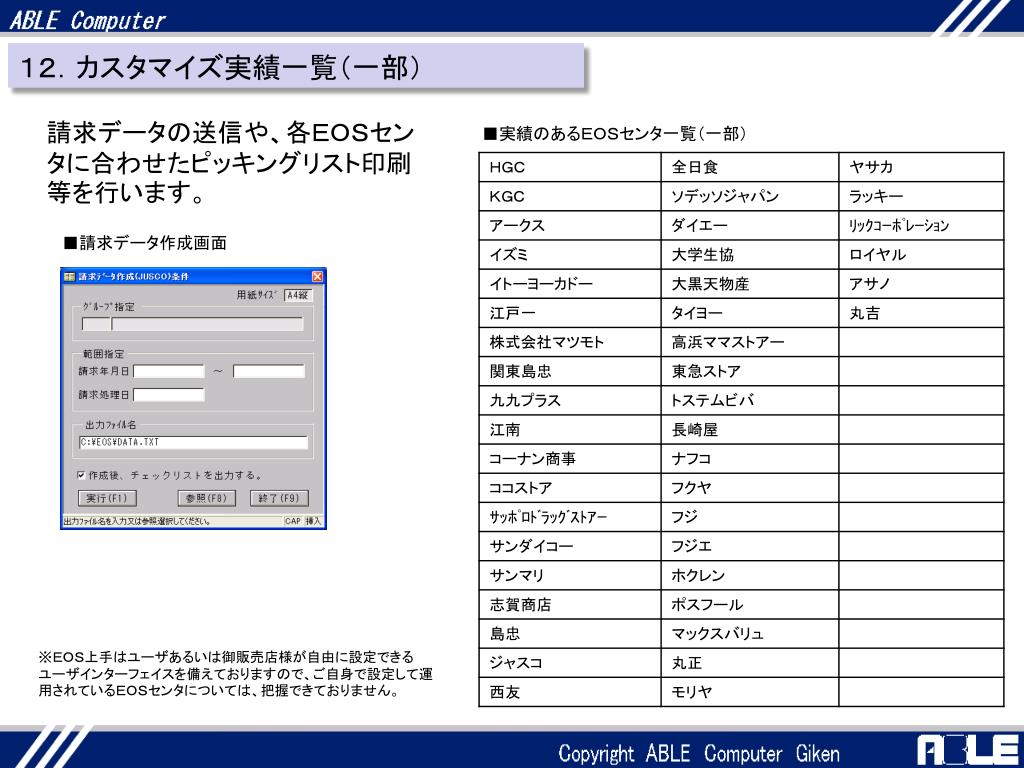Select the ロイヤル table cell

pos(921,255)
